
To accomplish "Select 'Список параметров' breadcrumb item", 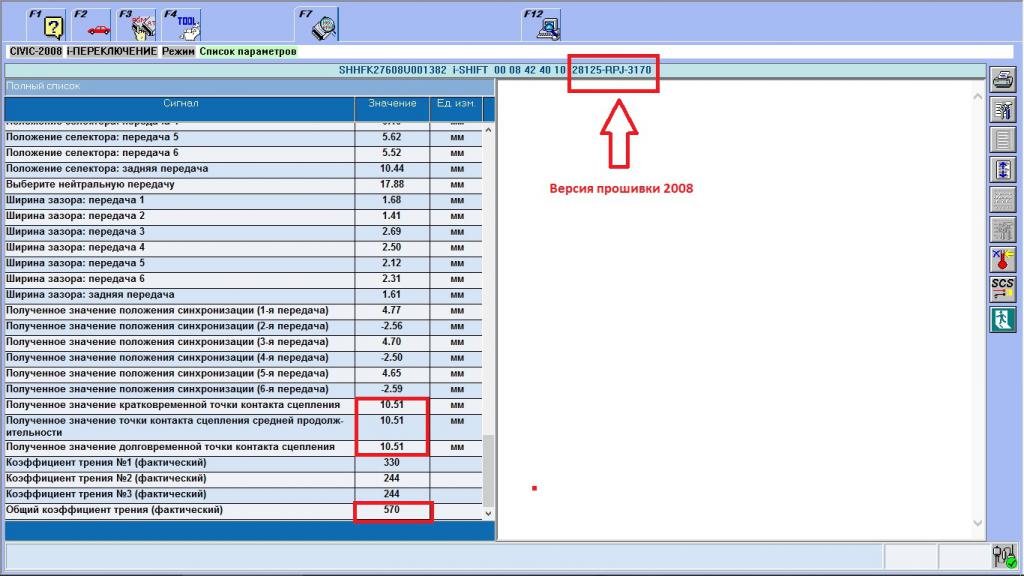I will 248,51.
